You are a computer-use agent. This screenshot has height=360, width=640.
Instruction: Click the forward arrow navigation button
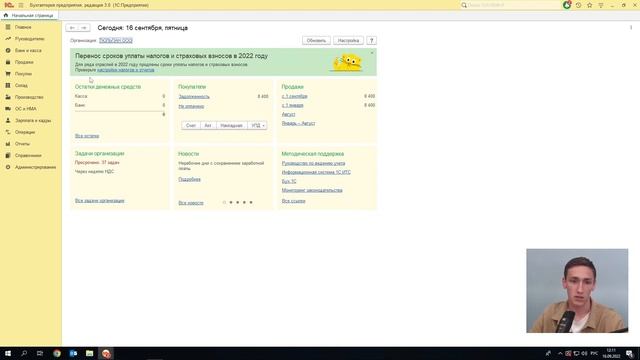(x=84, y=28)
